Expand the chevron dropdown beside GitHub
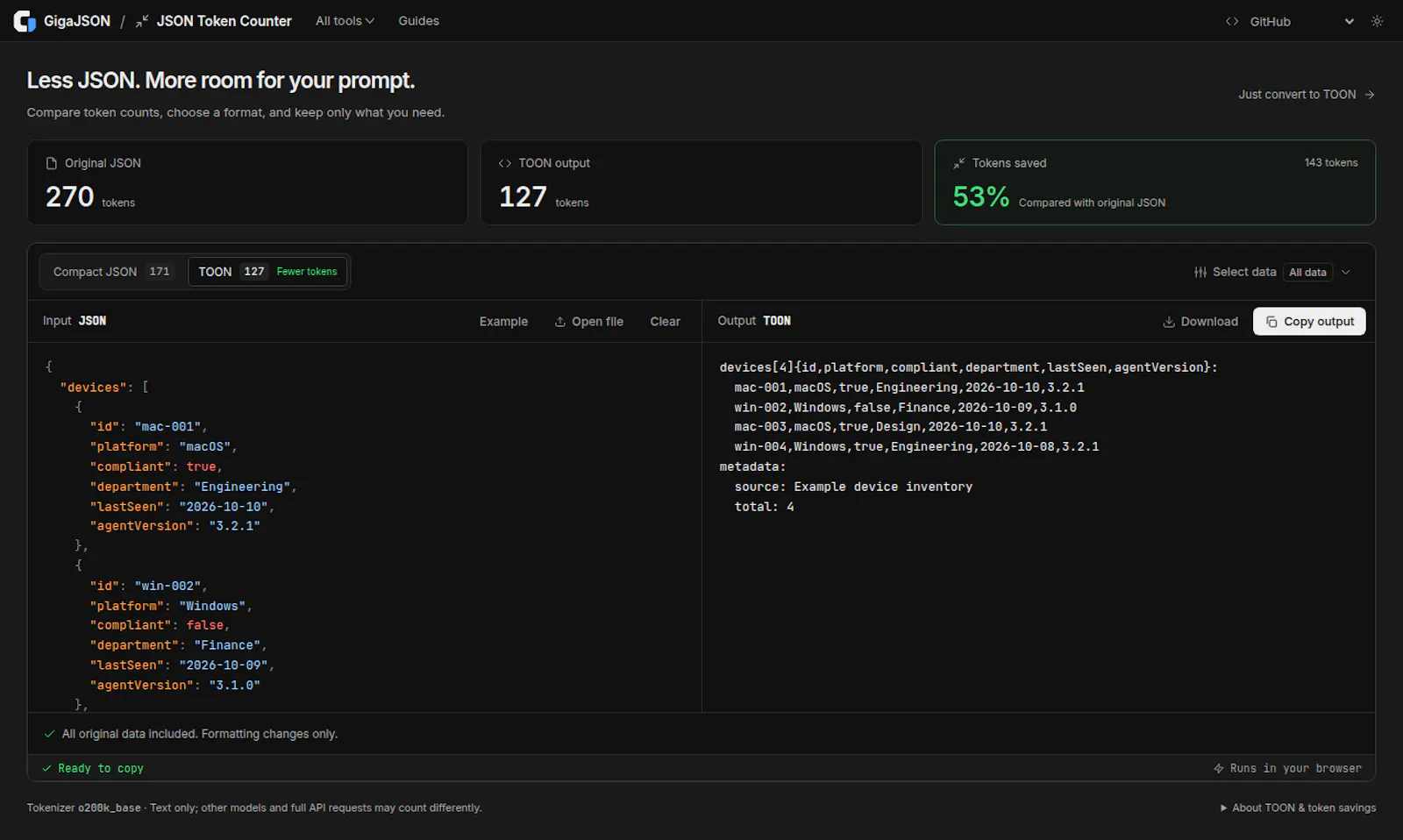Viewport: 1403px width, 840px height. (1350, 21)
